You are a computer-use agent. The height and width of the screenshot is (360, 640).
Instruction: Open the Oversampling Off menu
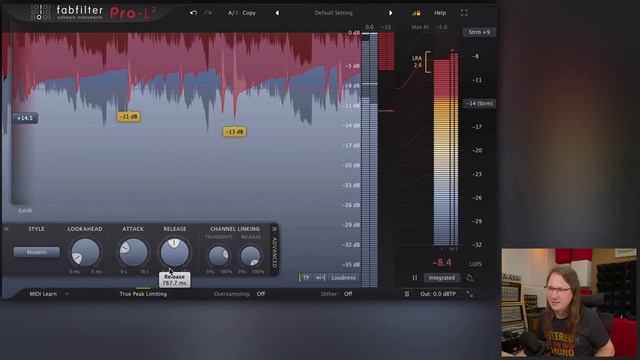pos(261,294)
